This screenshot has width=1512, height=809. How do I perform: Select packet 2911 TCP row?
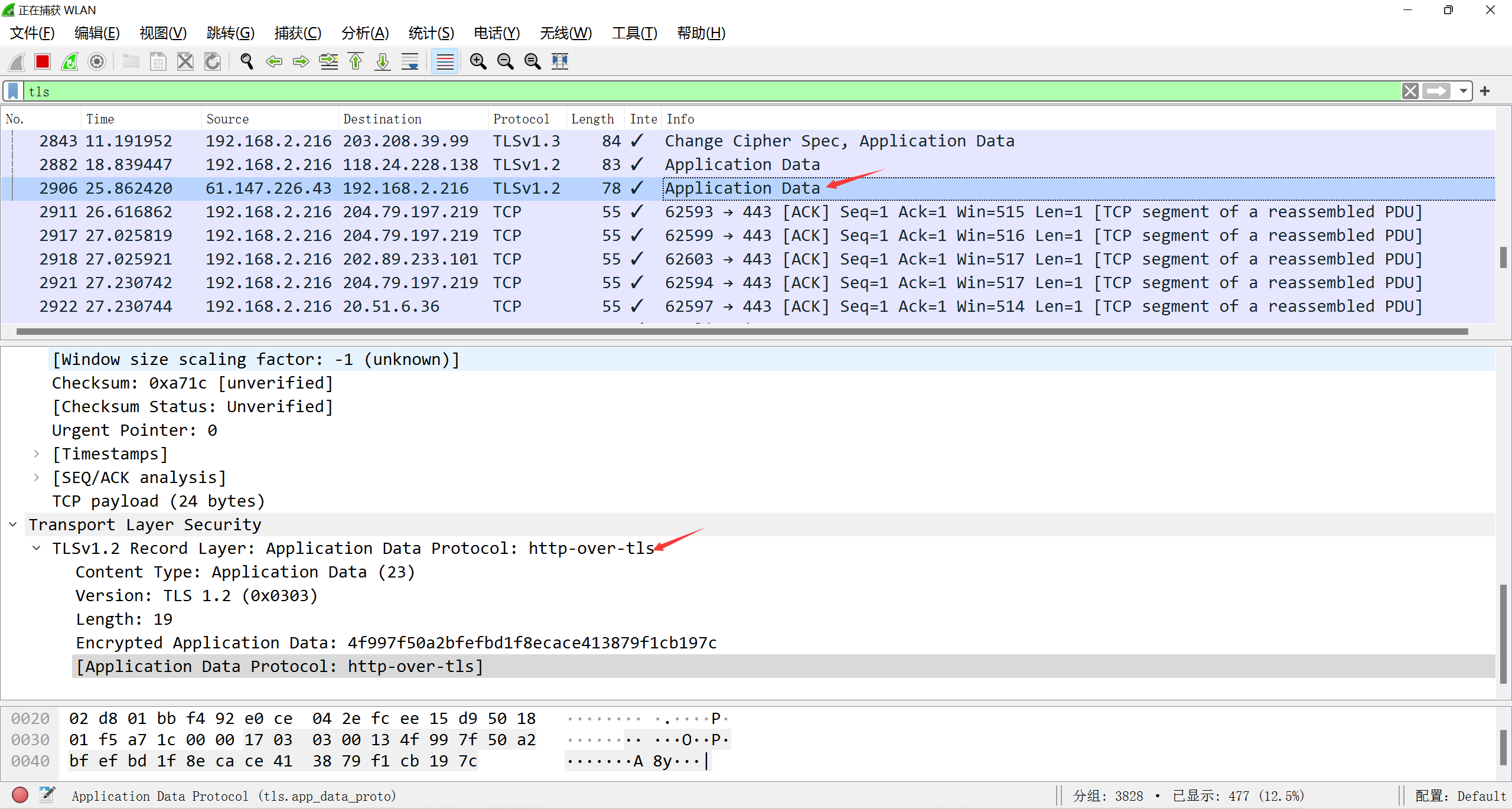[x=748, y=212]
